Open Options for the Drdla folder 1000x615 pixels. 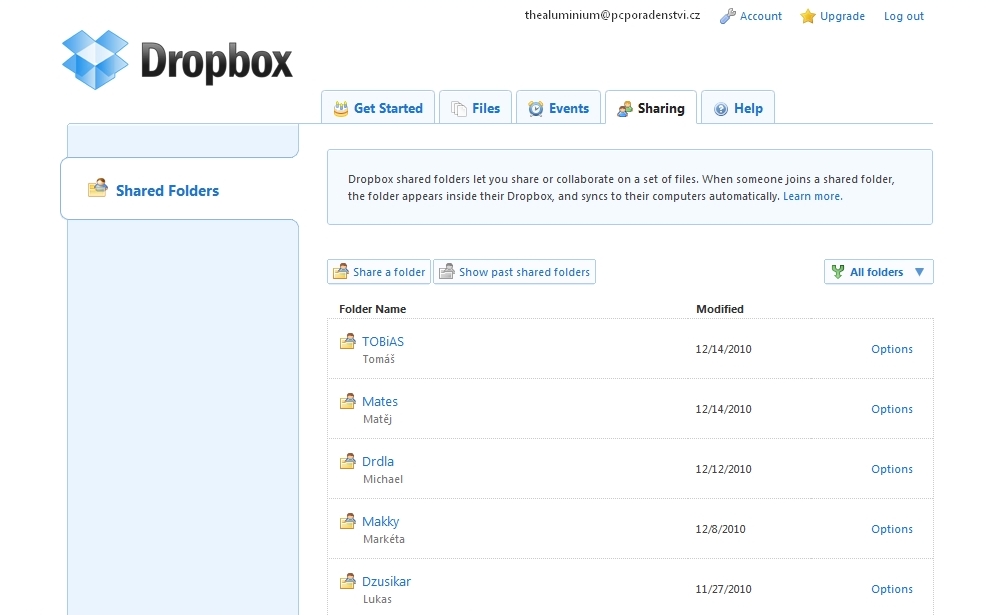pos(892,469)
